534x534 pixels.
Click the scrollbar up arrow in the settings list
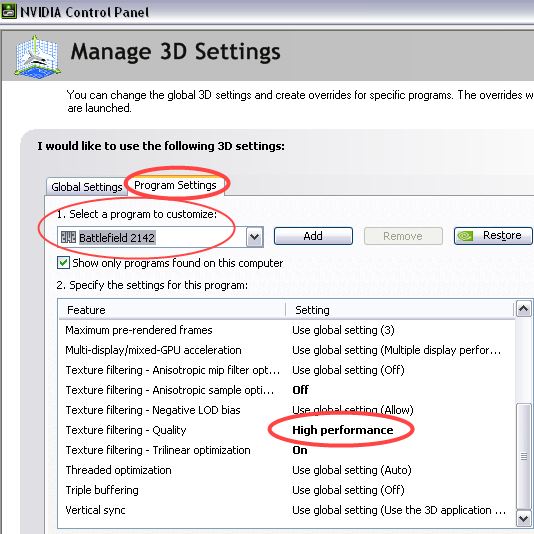point(523,309)
